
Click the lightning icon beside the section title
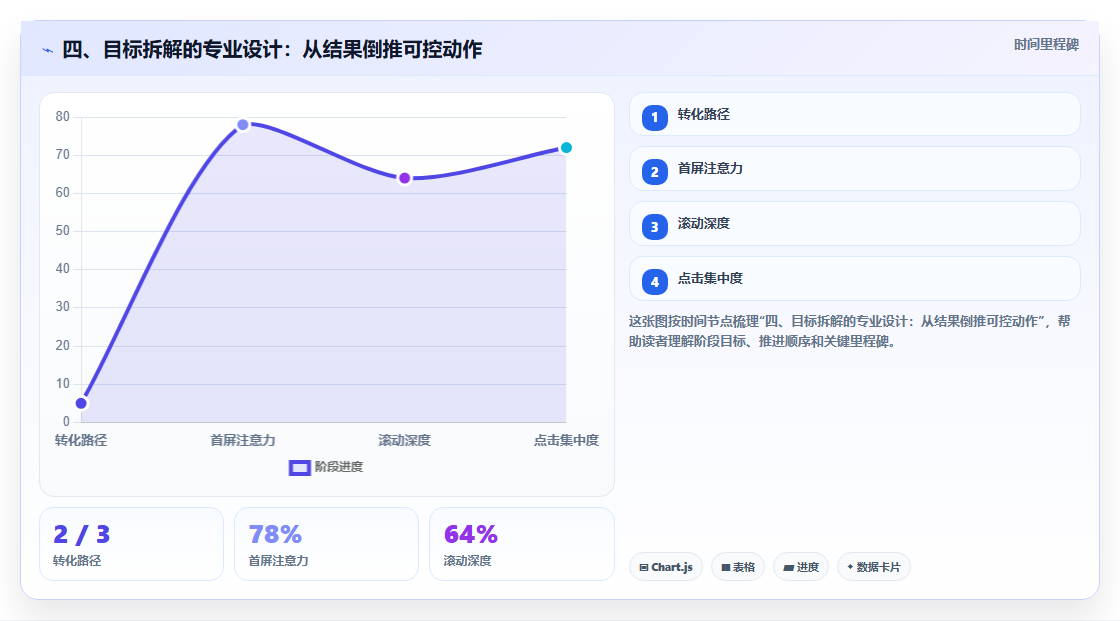[x=48, y=50]
